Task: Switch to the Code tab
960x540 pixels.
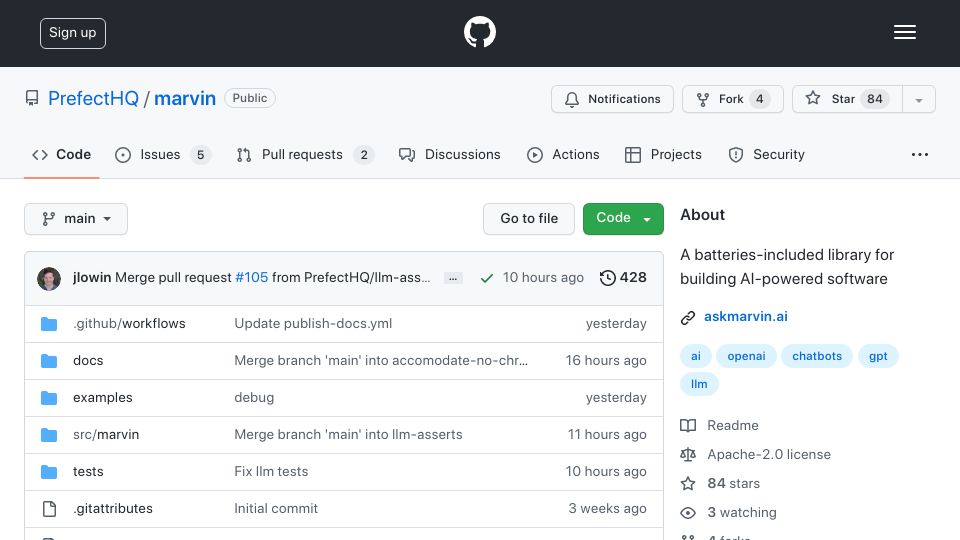Action: [62, 155]
